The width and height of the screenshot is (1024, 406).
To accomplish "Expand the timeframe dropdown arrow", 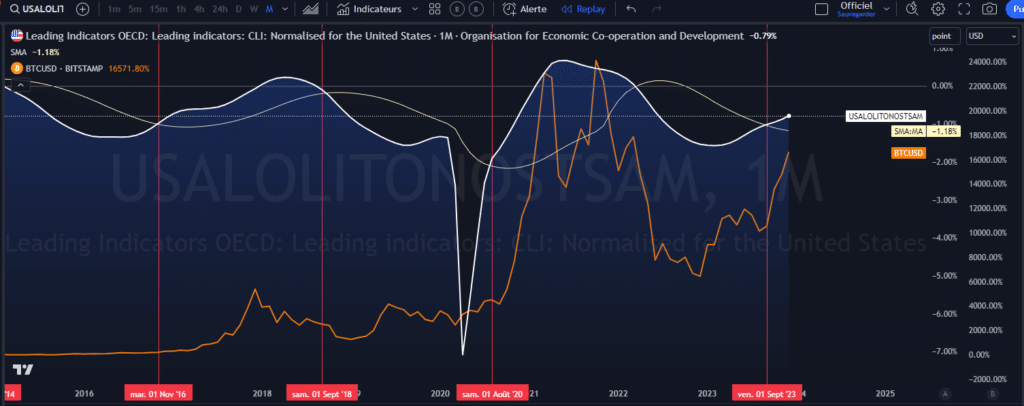I will (283, 9).
